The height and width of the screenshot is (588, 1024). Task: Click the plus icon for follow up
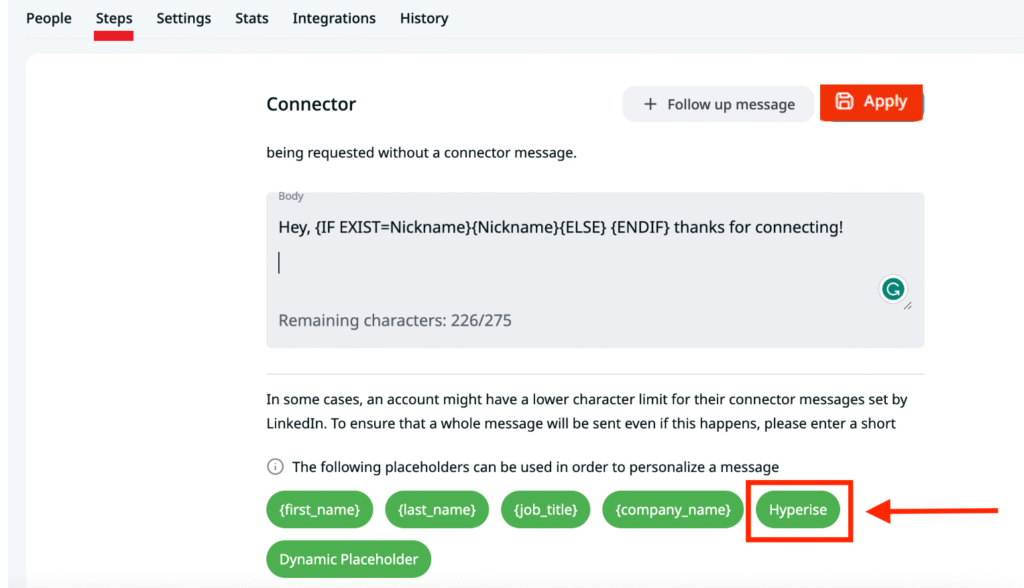pyautogui.click(x=650, y=104)
